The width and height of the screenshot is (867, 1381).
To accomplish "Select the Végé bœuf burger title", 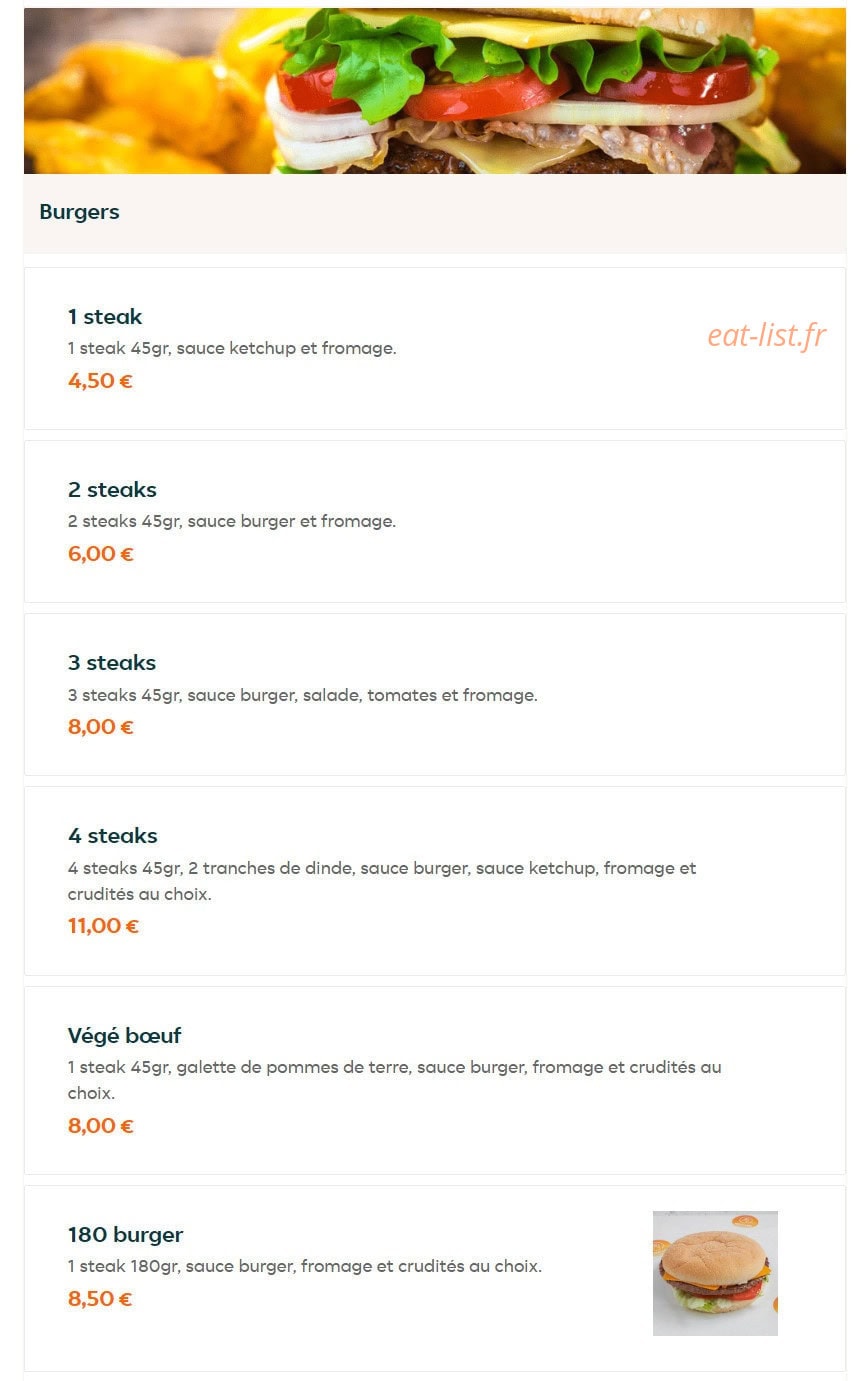I will (124, 1035).
